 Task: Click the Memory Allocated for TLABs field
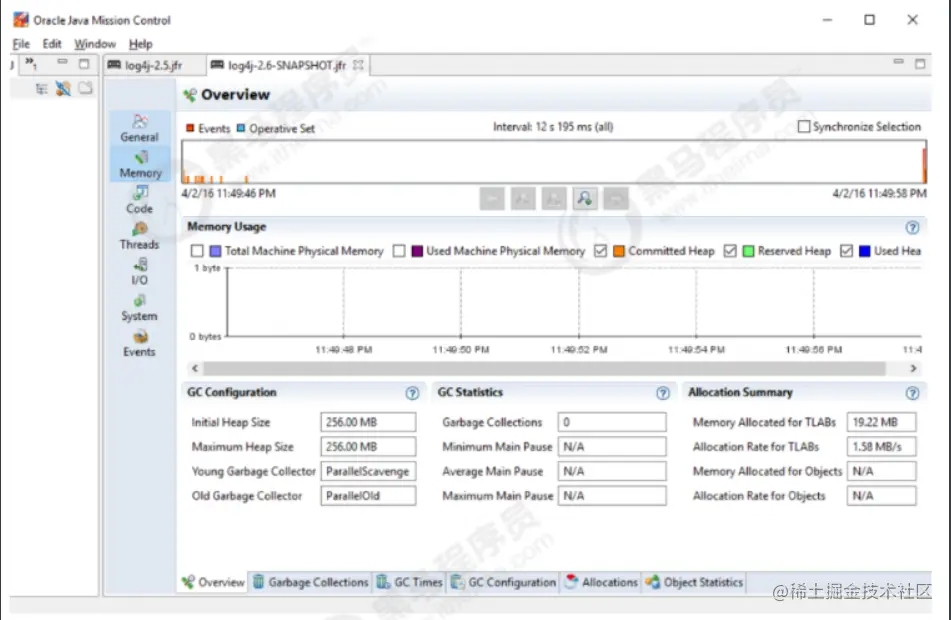[881, 422]
